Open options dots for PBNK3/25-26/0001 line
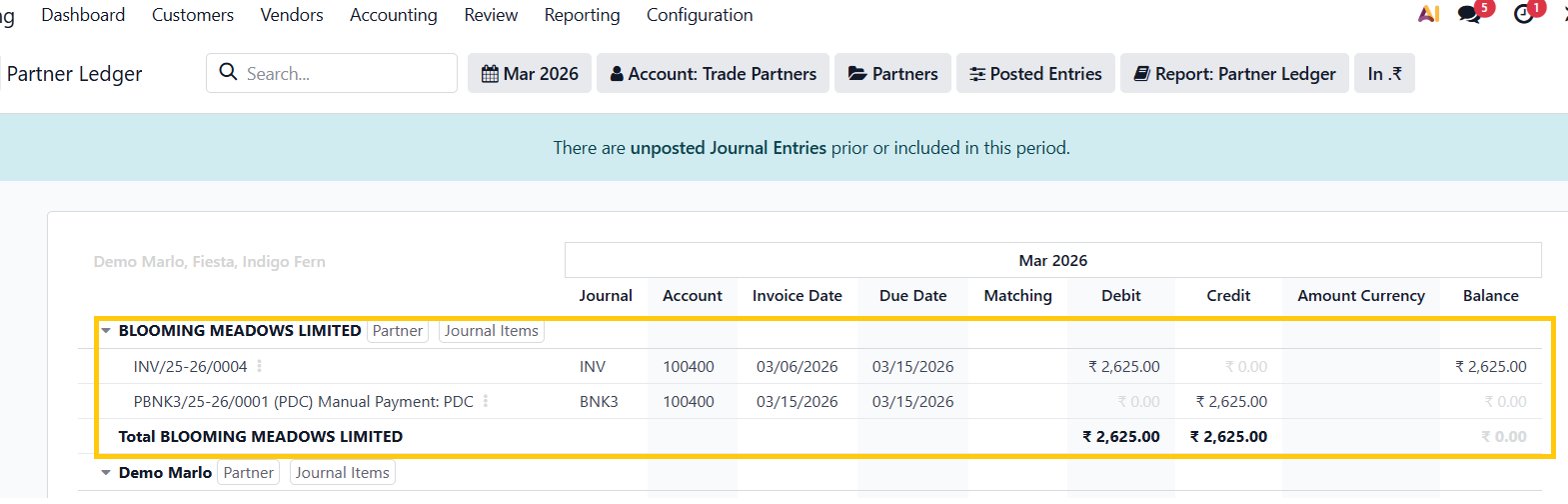 pos(486,401)
